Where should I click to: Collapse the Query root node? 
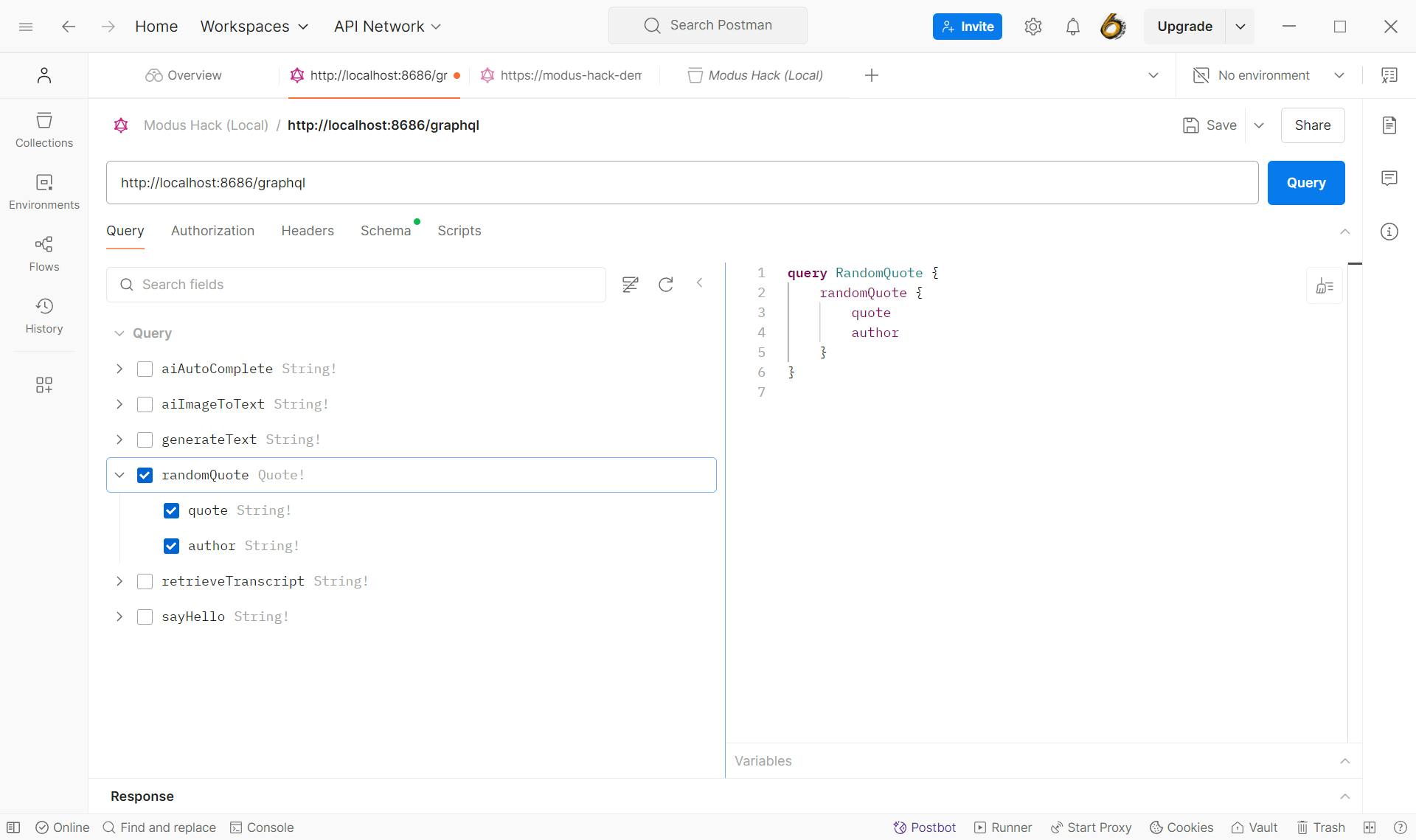(119, 333)
